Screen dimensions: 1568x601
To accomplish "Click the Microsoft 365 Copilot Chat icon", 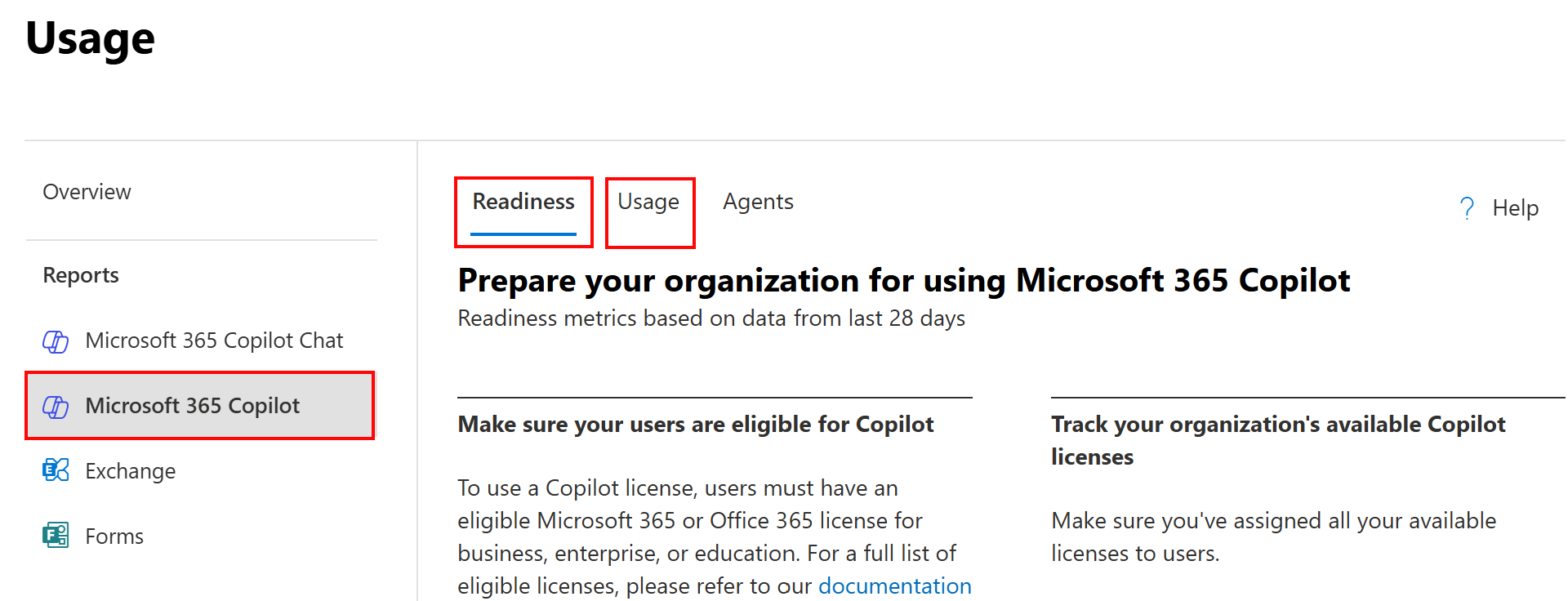I will point(56,341).
